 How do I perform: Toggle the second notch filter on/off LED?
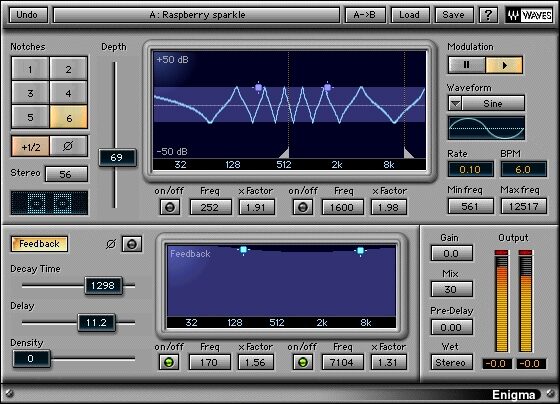tap(303, 207)
